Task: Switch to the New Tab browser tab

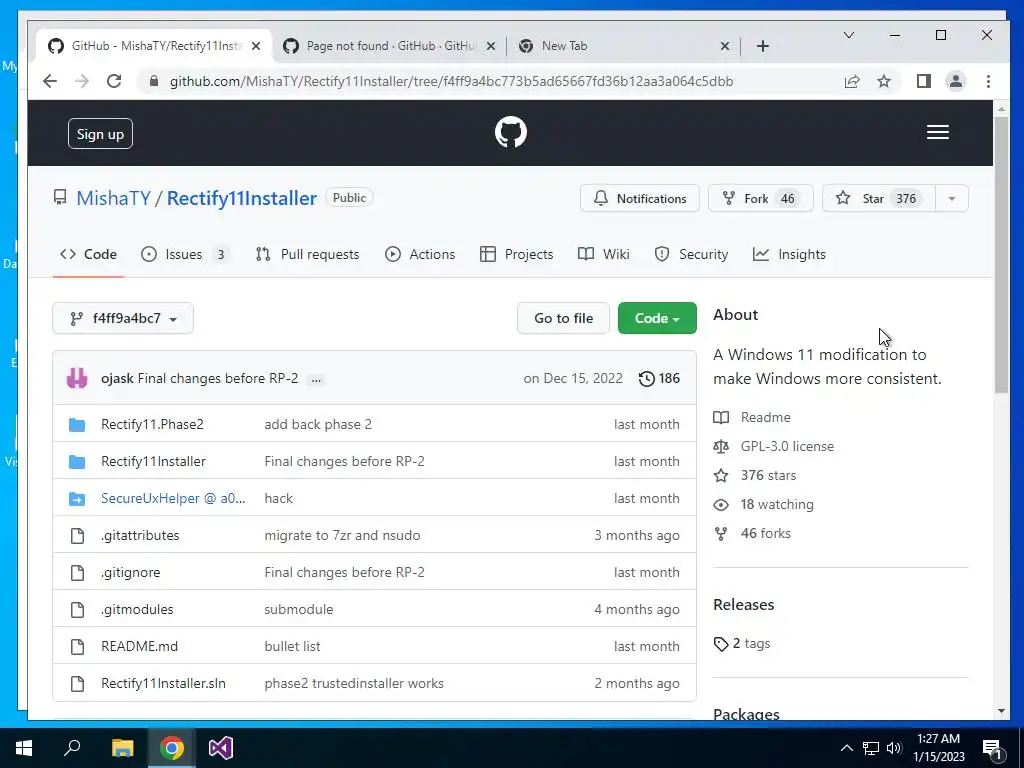Action: 624,46
